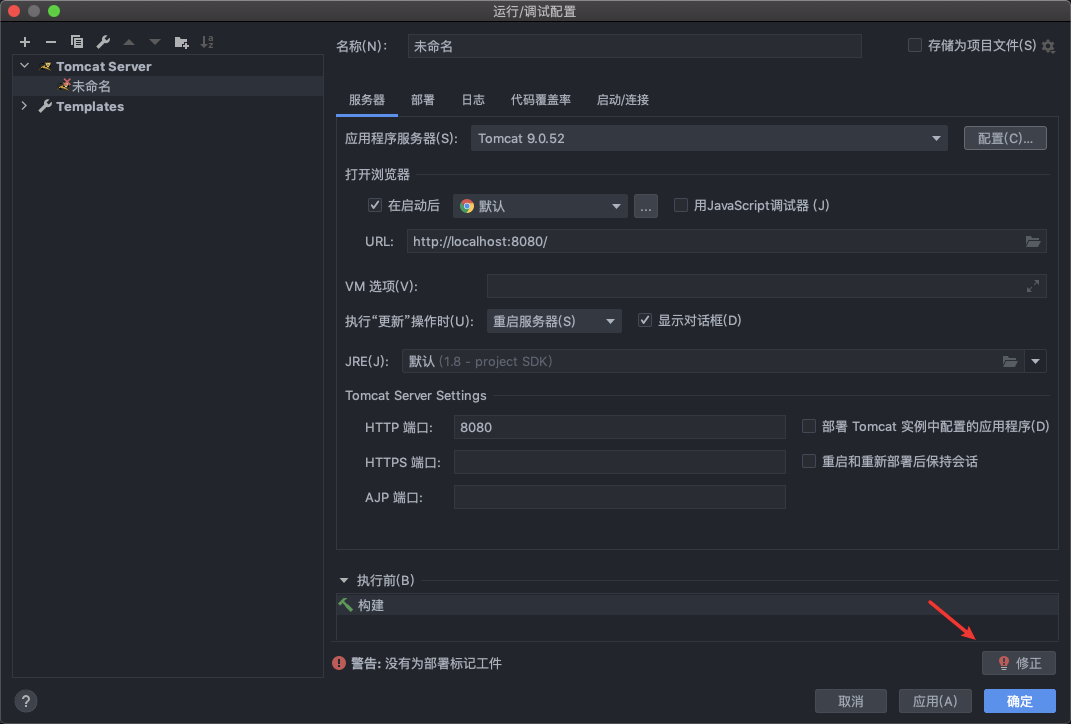Expand the VM options field editor
The width and height of the screenshot is (1071, 724).
(1033, 286)
